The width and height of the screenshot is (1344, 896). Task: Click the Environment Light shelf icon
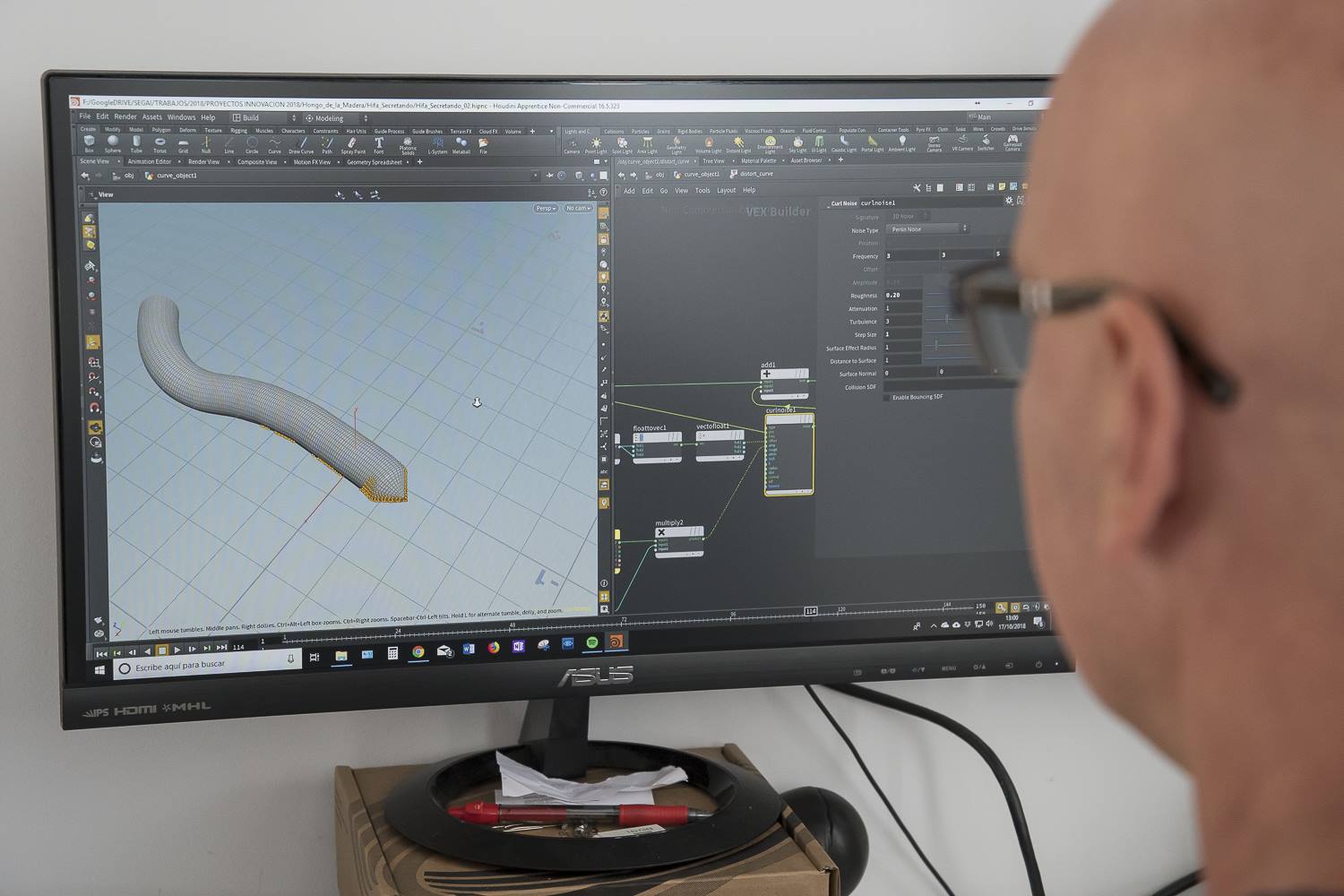[770, 143]
